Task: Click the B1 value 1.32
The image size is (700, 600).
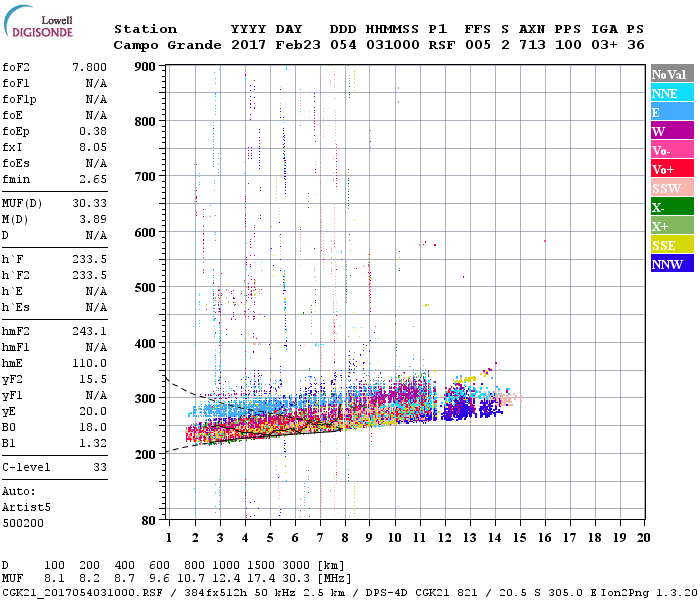Action: [93, 443]
